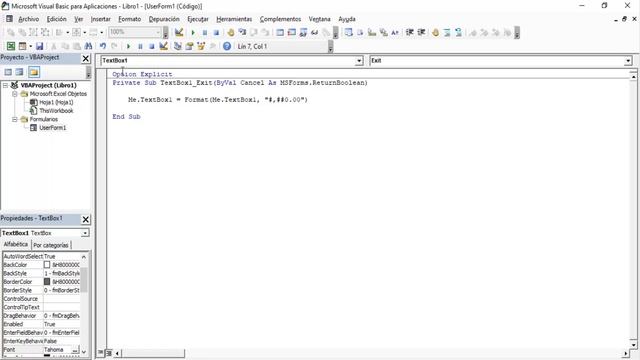Toggle Design Mode on the Debug toolbar
Viewport: 640px width, 360px height.
(179, 32)
